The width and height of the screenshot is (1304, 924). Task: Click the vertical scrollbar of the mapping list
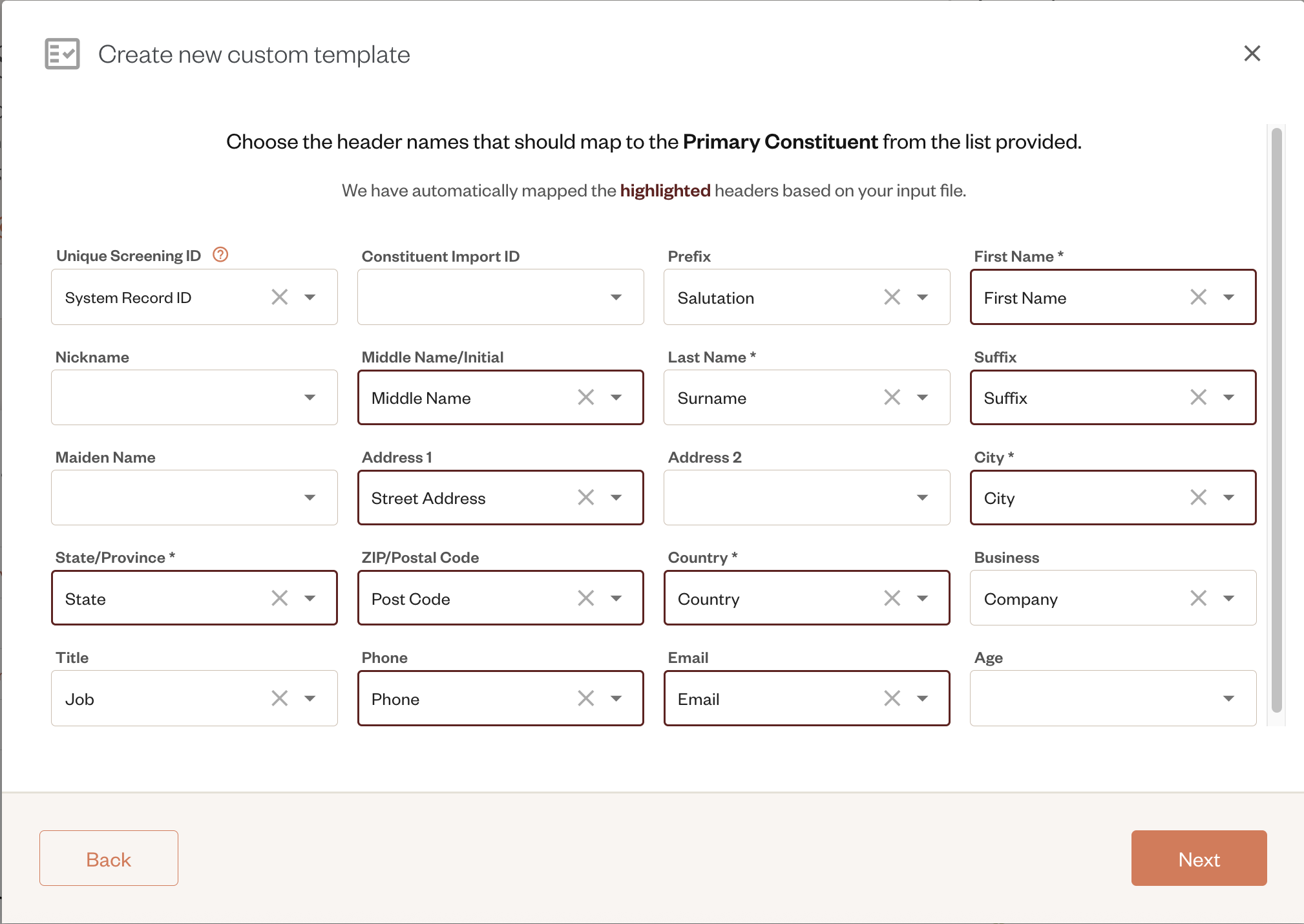tap(1276, 420)
